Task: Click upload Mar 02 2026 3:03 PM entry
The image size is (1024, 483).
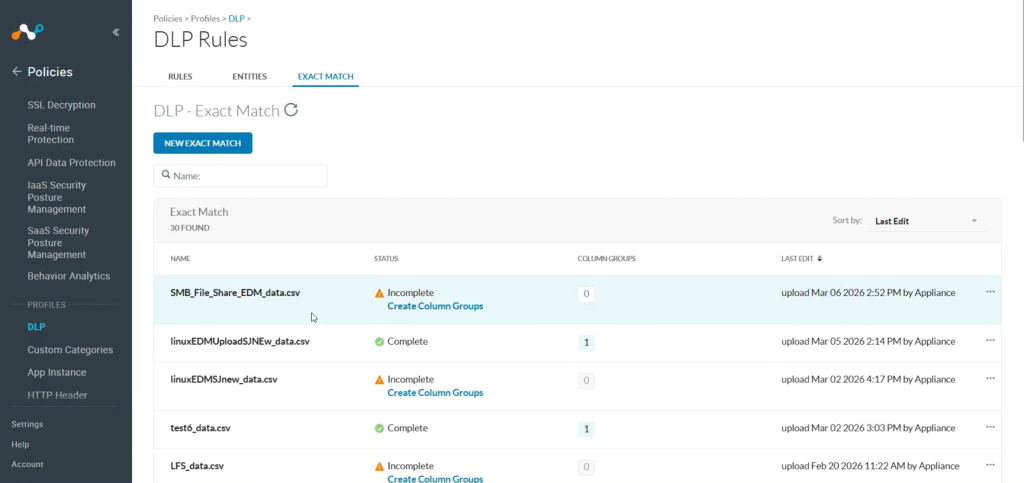Action: click(869, 428)
